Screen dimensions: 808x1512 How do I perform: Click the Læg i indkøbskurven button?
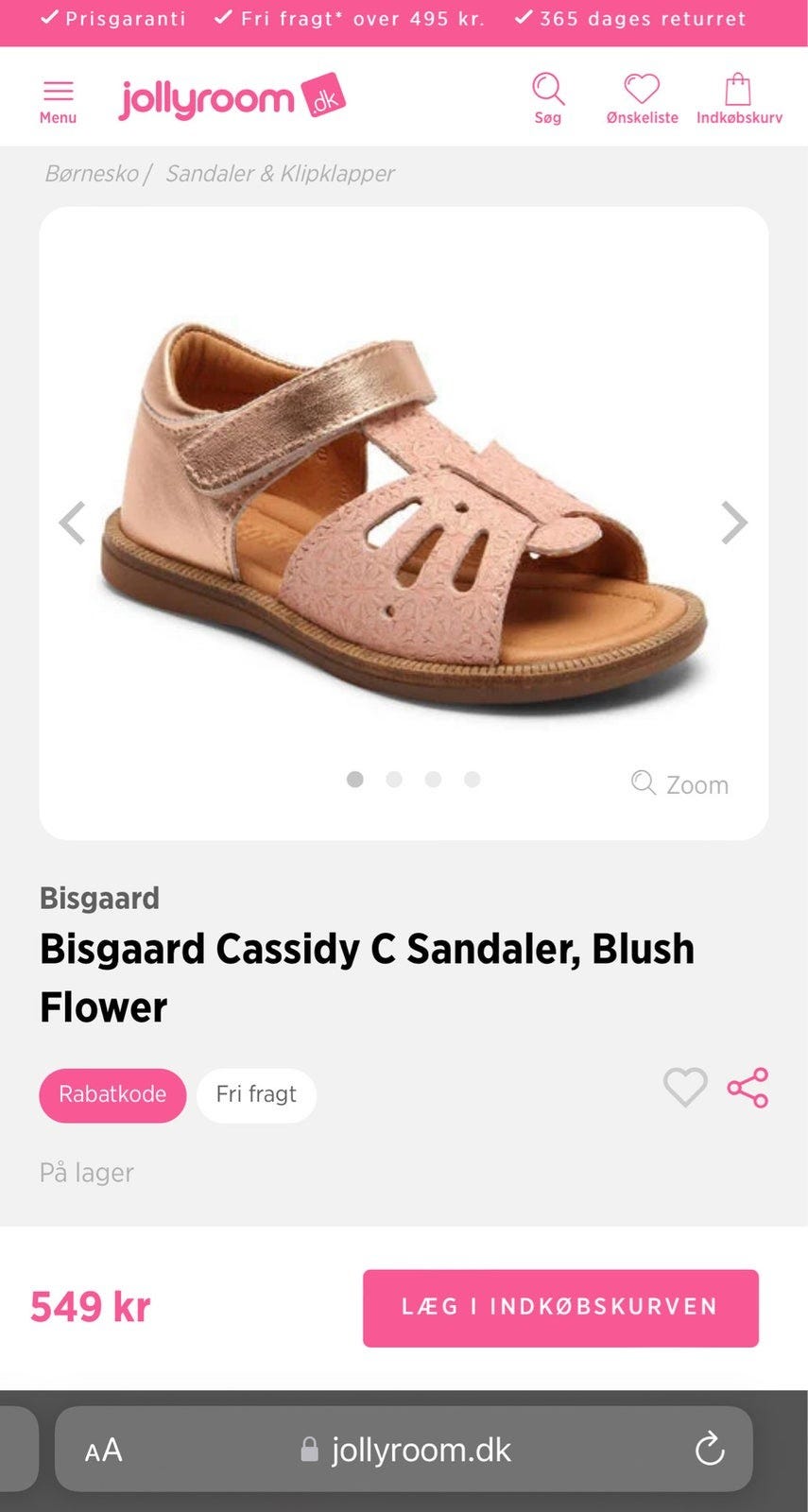560,1308
